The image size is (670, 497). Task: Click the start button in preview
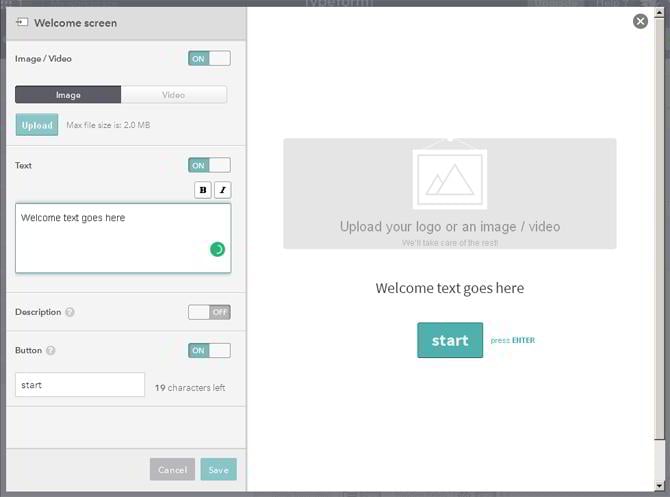[x=450, y=340]
